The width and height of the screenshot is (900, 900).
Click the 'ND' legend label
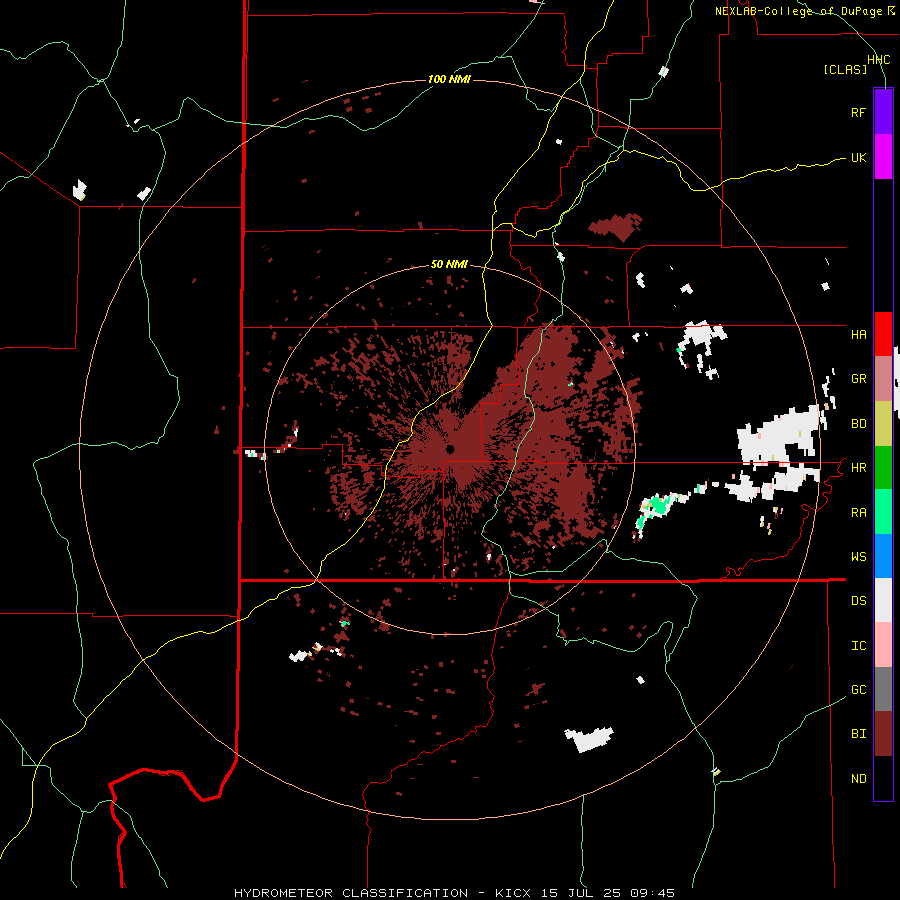858,778
